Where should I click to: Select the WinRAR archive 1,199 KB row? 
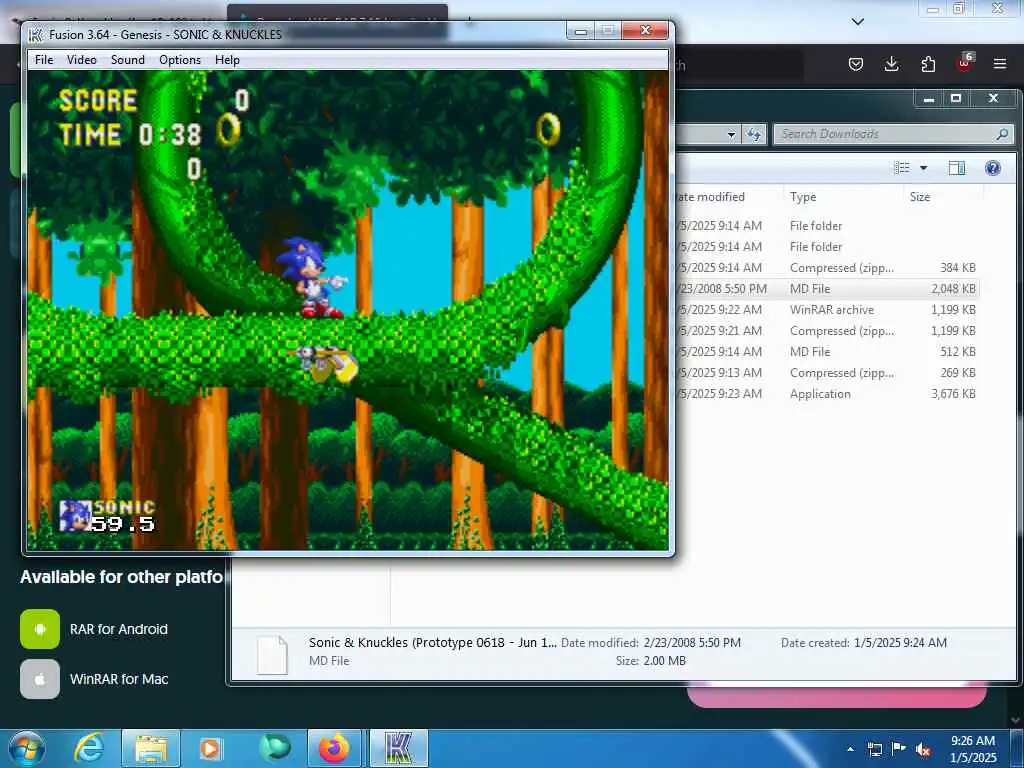pos(827,310)
